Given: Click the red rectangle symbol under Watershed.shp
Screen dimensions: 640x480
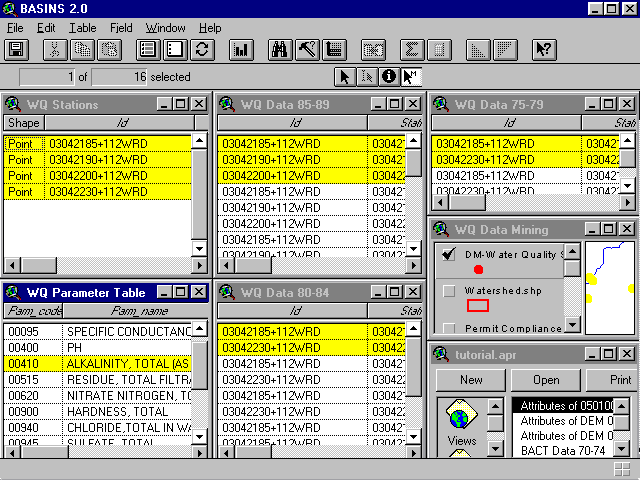Looking at the screenshot, I should (x=478, y=305).
